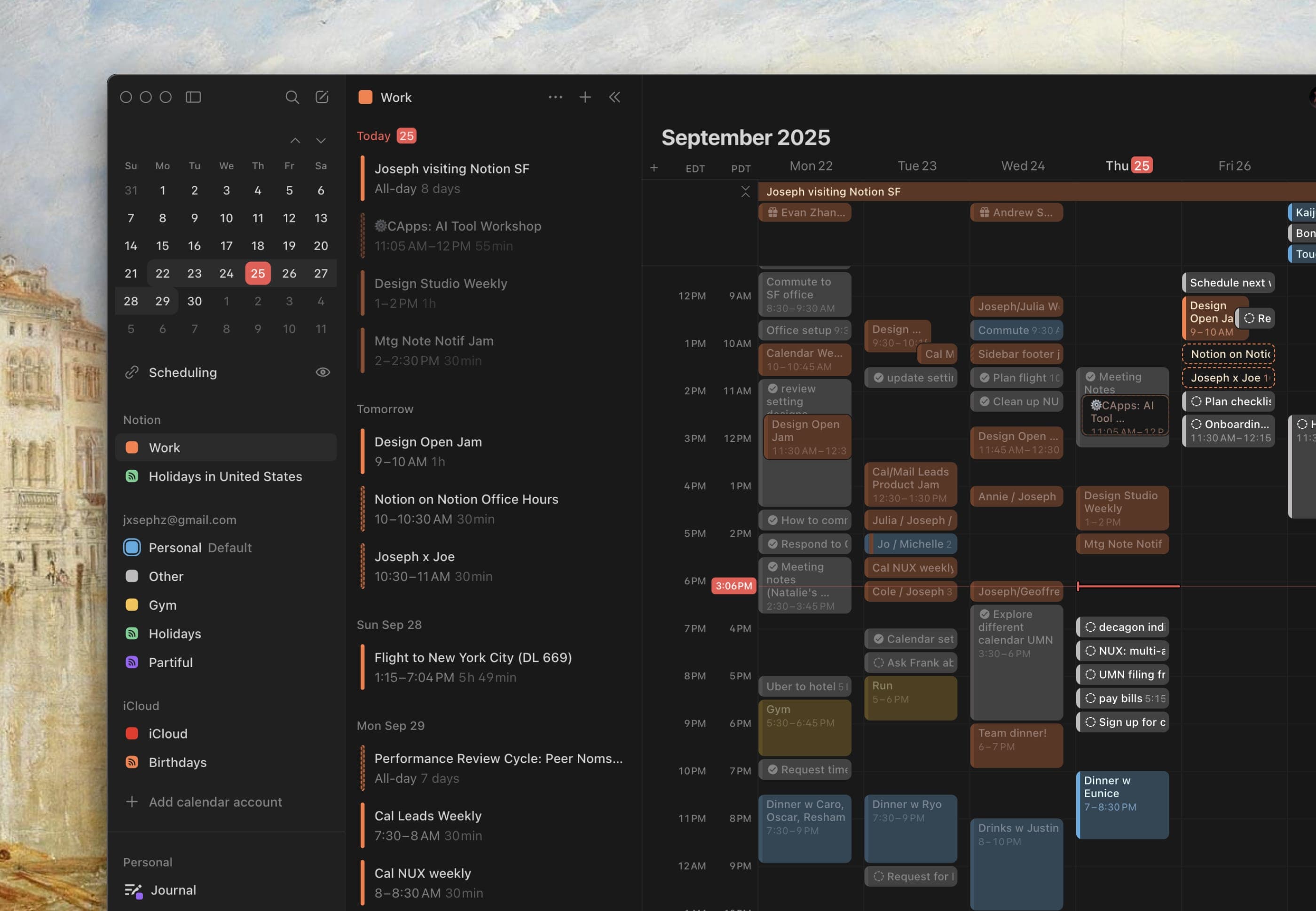Click the compose new event icon
This screenshot has height=911, width=1316.
coord(322,97)
